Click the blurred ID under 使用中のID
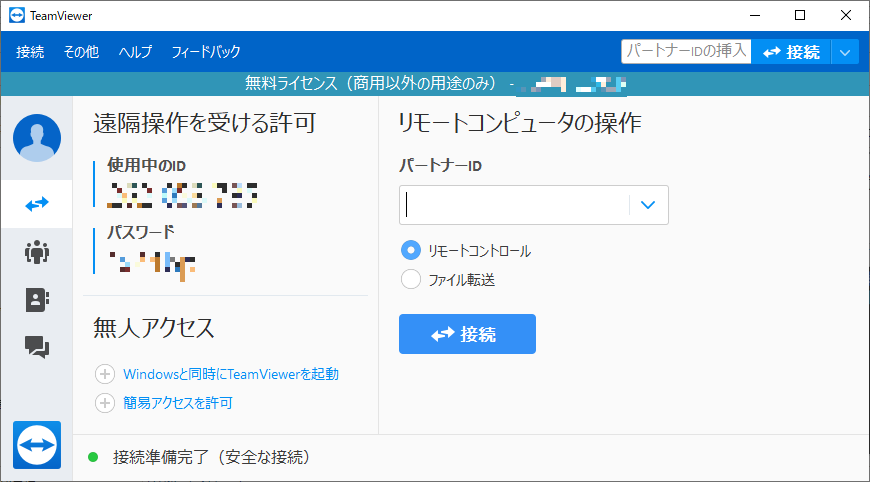 coord(182,195)
